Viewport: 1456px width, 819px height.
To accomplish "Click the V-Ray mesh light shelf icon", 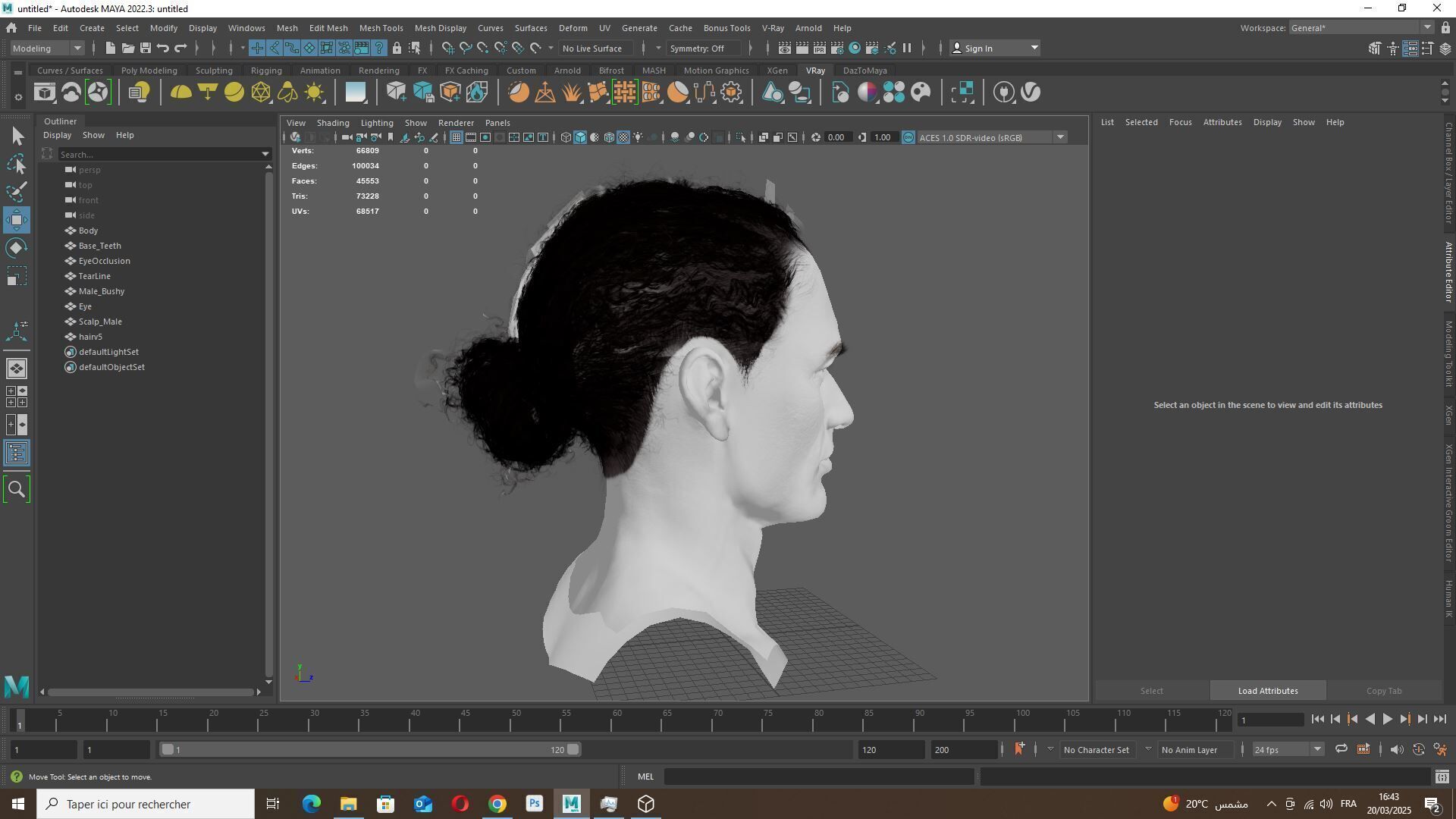I will click(260, 93).
